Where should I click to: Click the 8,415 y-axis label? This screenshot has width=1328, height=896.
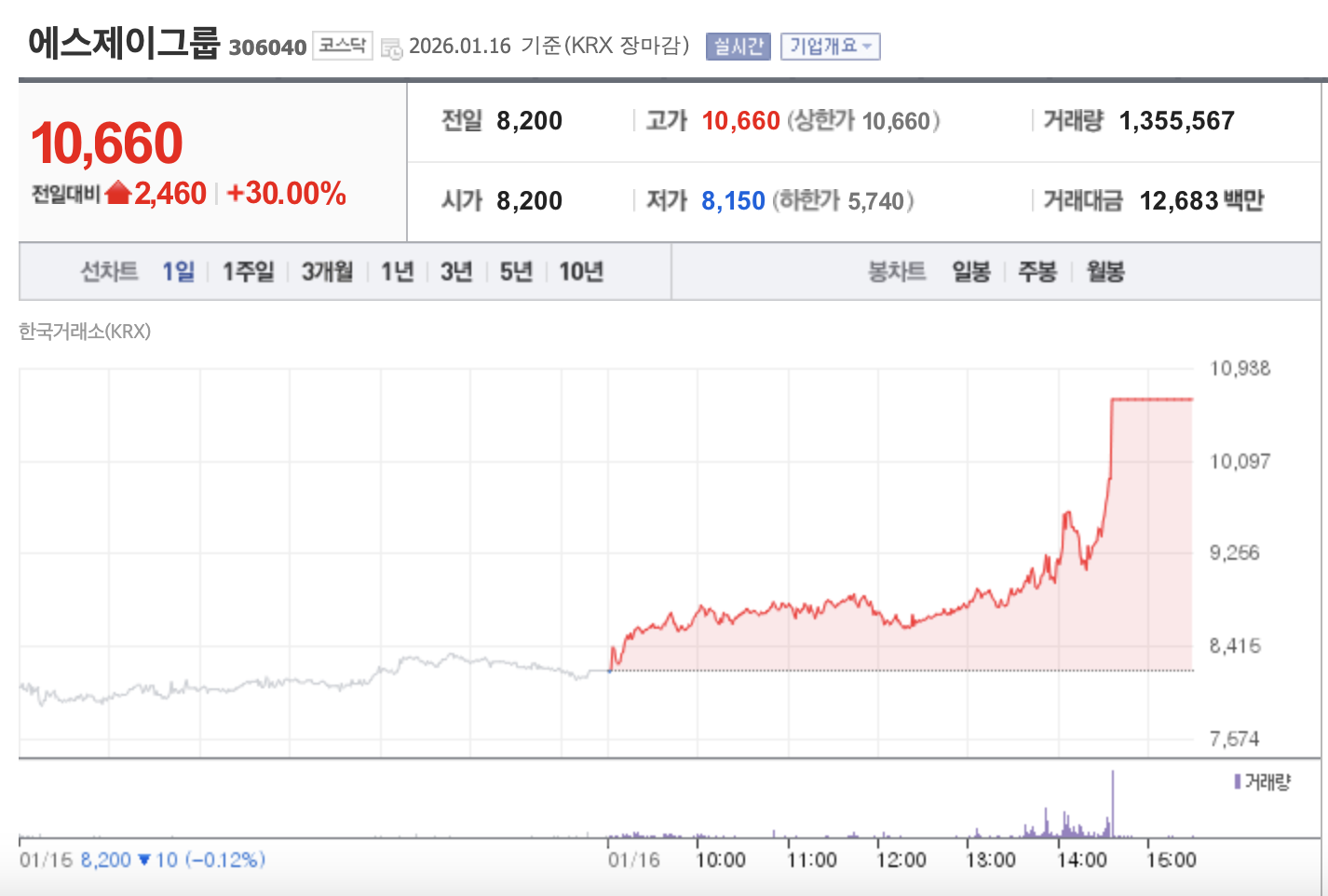[x=1234, y=645]
